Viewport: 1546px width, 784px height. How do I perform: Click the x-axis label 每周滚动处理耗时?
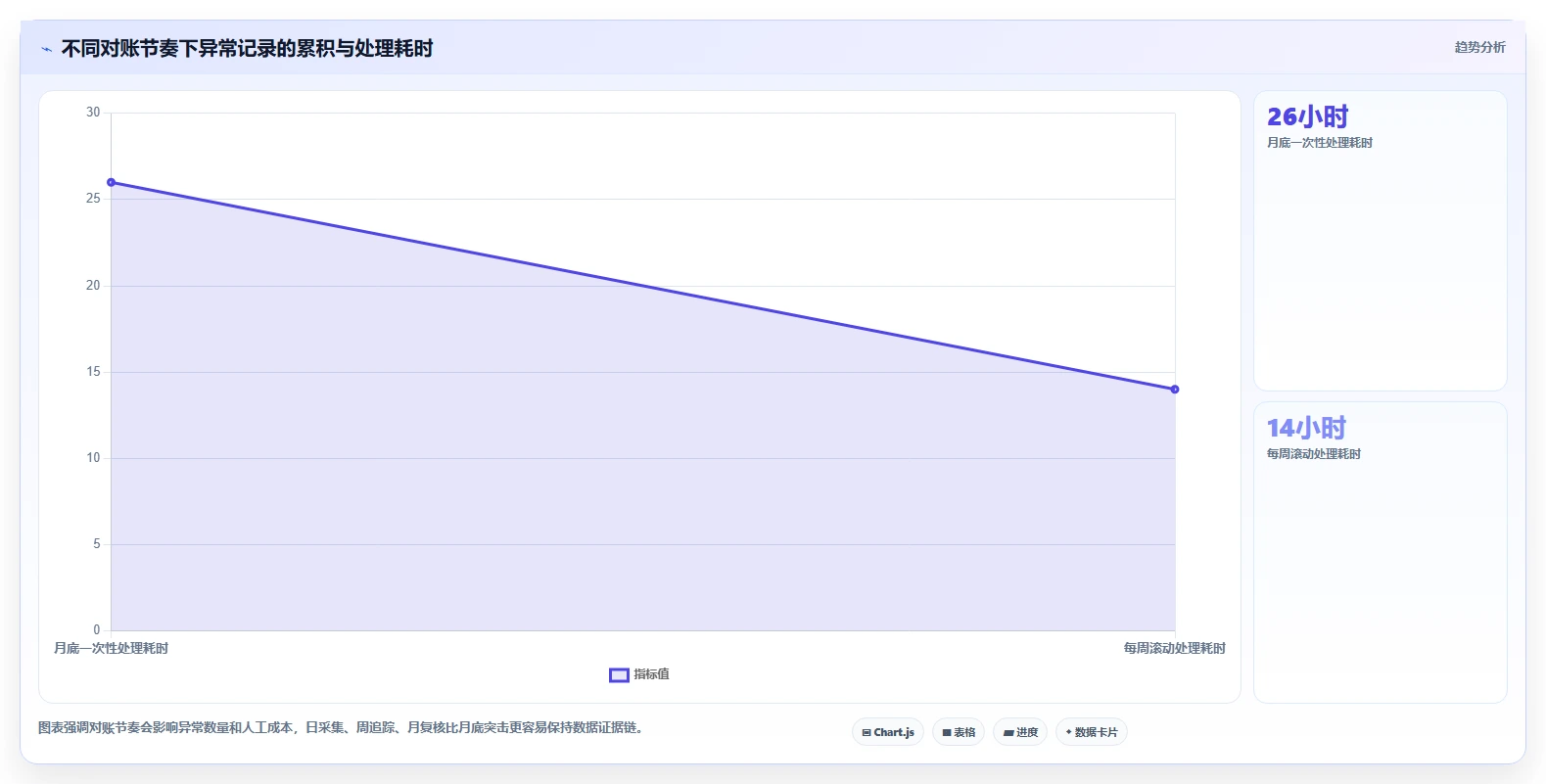1174,648
